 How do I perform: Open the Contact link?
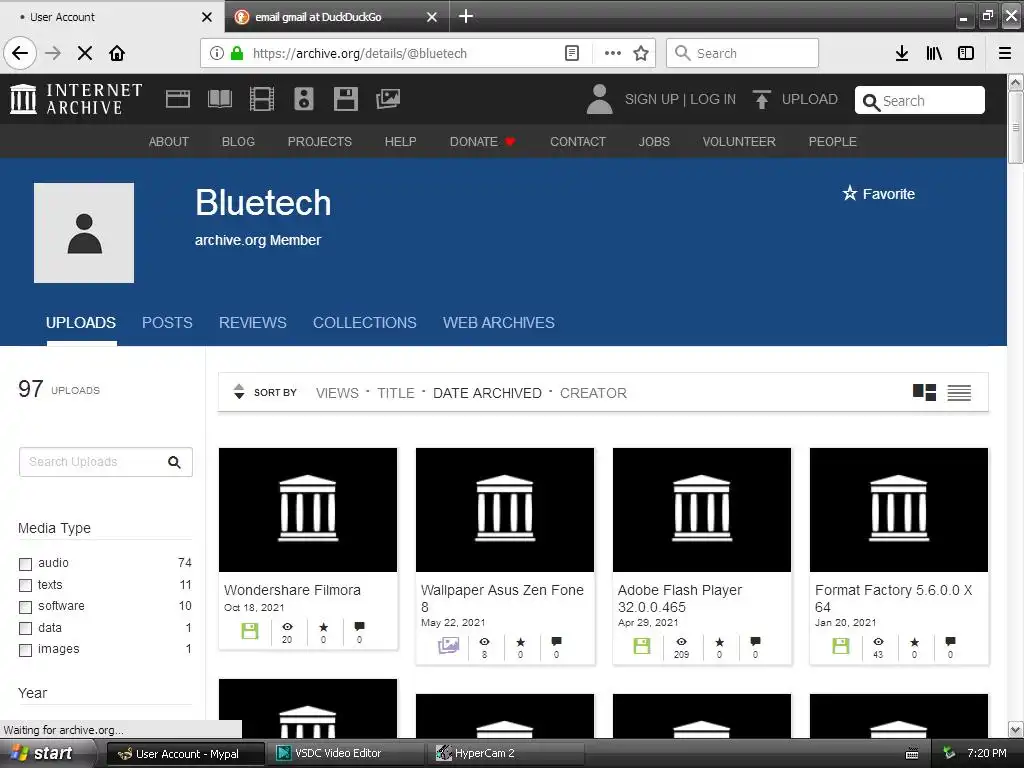tap(578, 142)
